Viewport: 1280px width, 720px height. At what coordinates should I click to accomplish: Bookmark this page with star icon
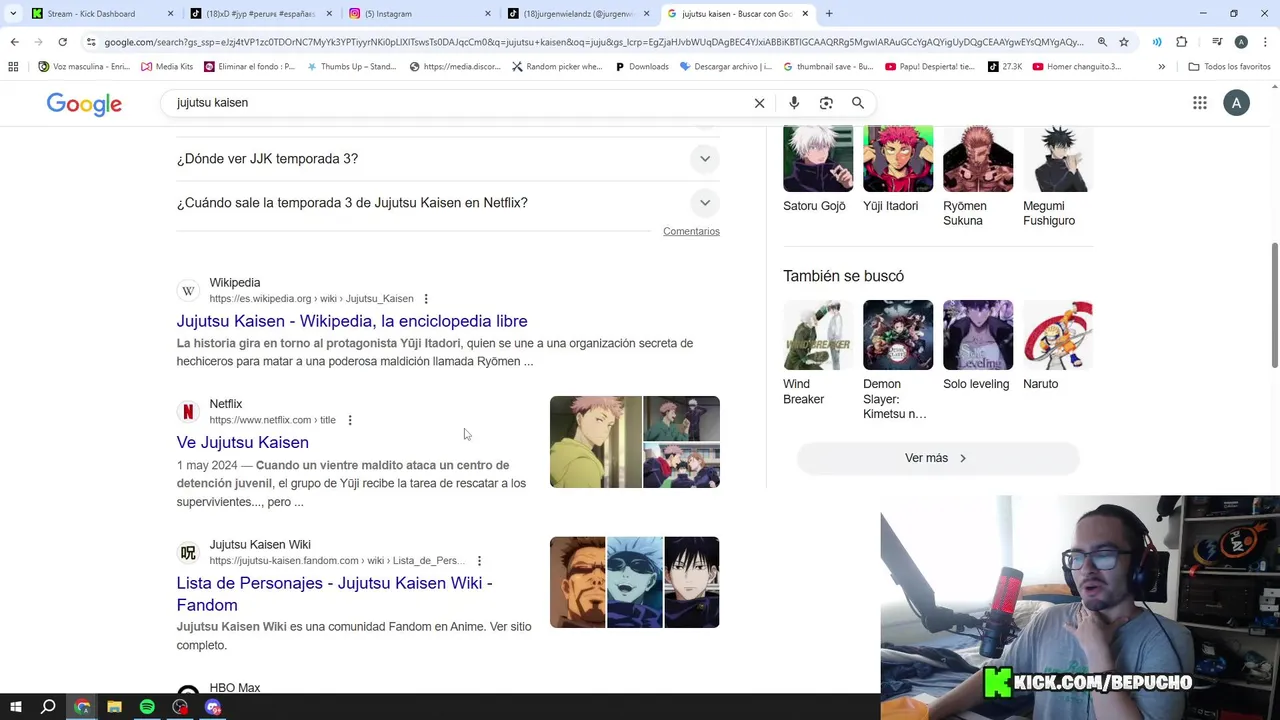1124,42
